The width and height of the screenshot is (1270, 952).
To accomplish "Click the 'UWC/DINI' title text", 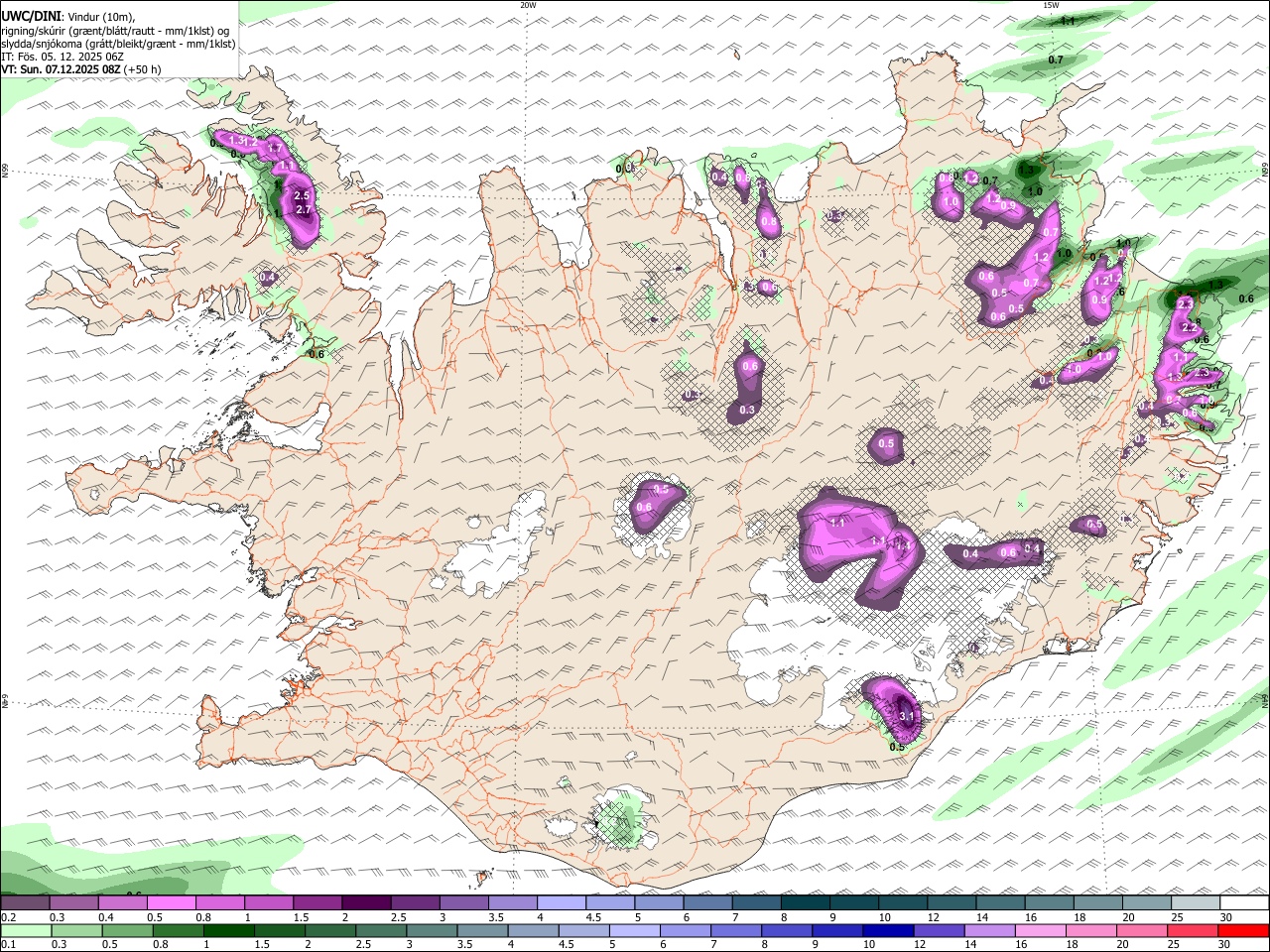I will pyautogui.click(x=31, y=16).
